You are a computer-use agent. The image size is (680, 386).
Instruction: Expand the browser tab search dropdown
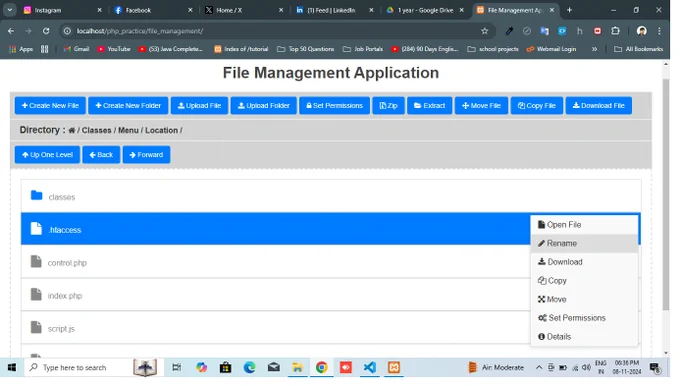click(10, 10)
